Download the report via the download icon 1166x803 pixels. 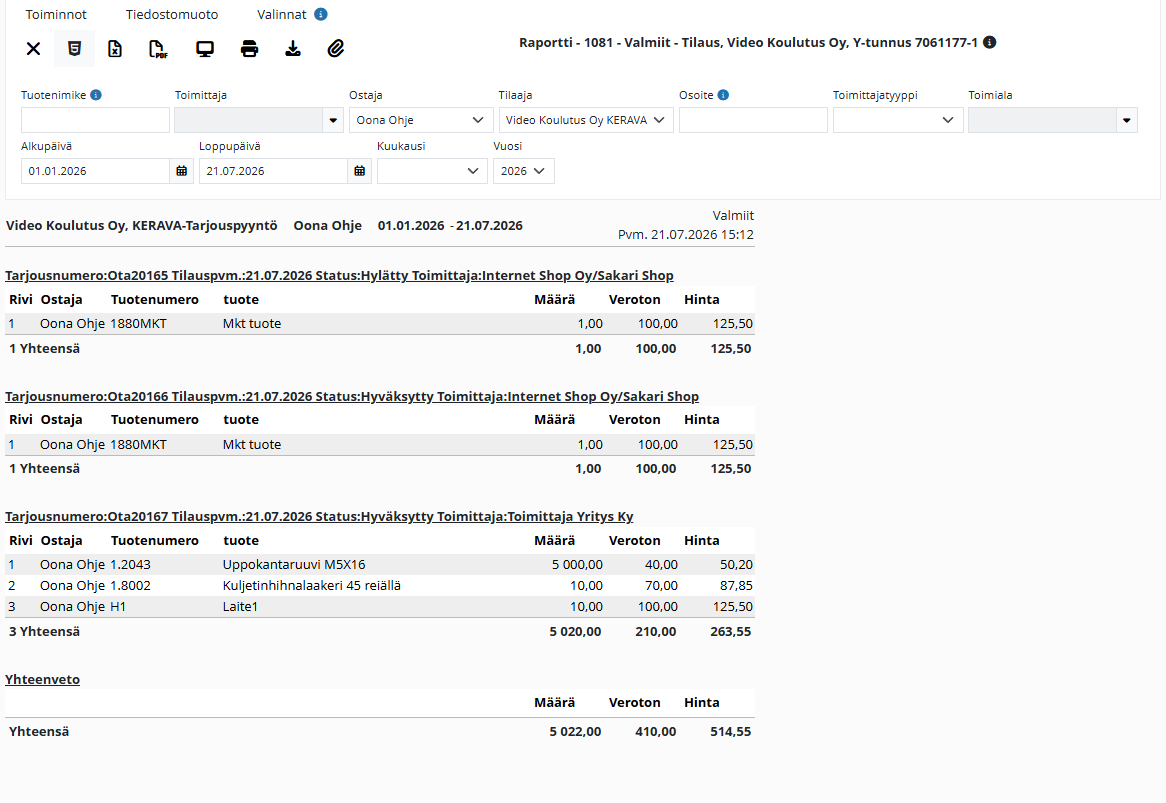(x=293, y=49)
